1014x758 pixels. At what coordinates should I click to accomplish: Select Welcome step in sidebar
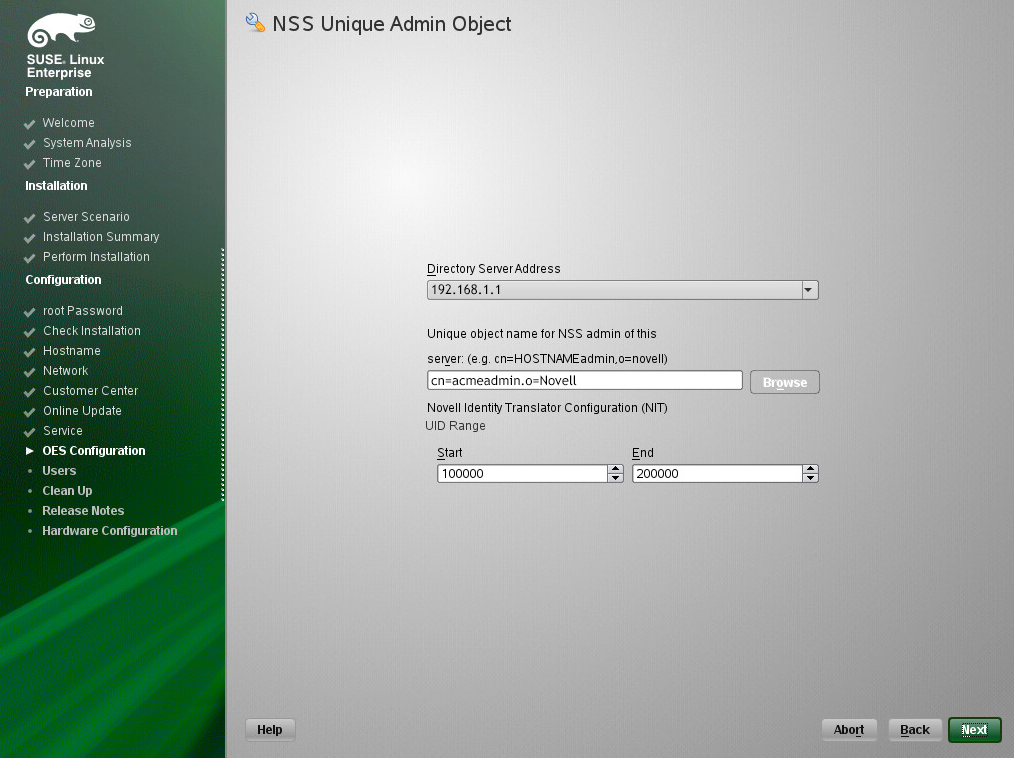coord(69,123)
